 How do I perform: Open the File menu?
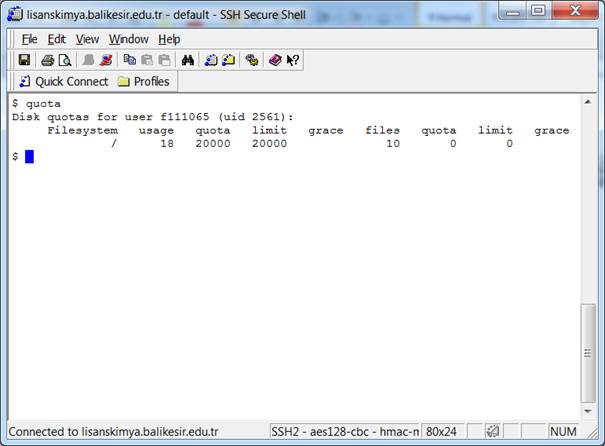click(29, 39)
